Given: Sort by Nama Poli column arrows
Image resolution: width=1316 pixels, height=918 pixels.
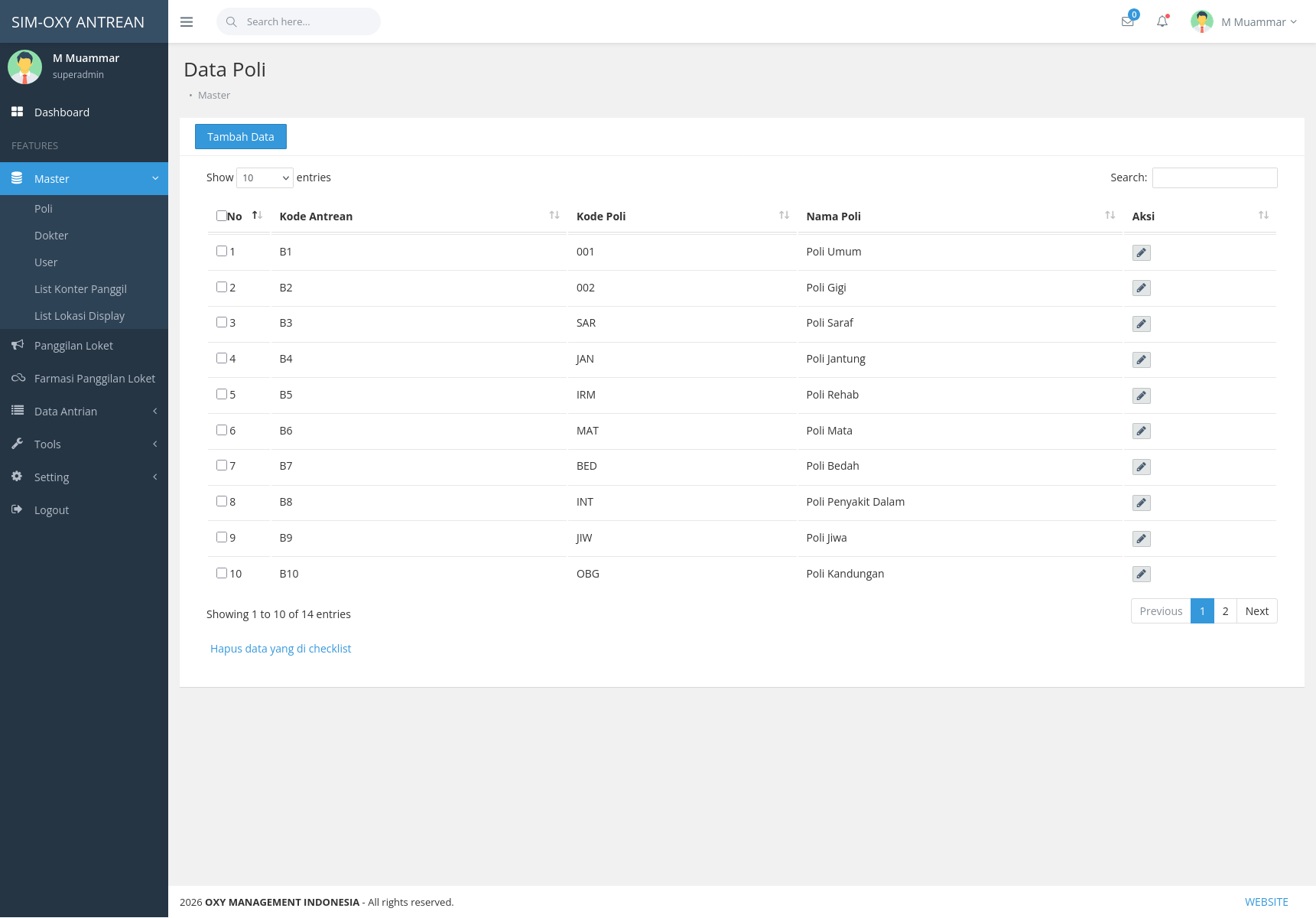Looking at the screenshot, I should coord(1110,216).
